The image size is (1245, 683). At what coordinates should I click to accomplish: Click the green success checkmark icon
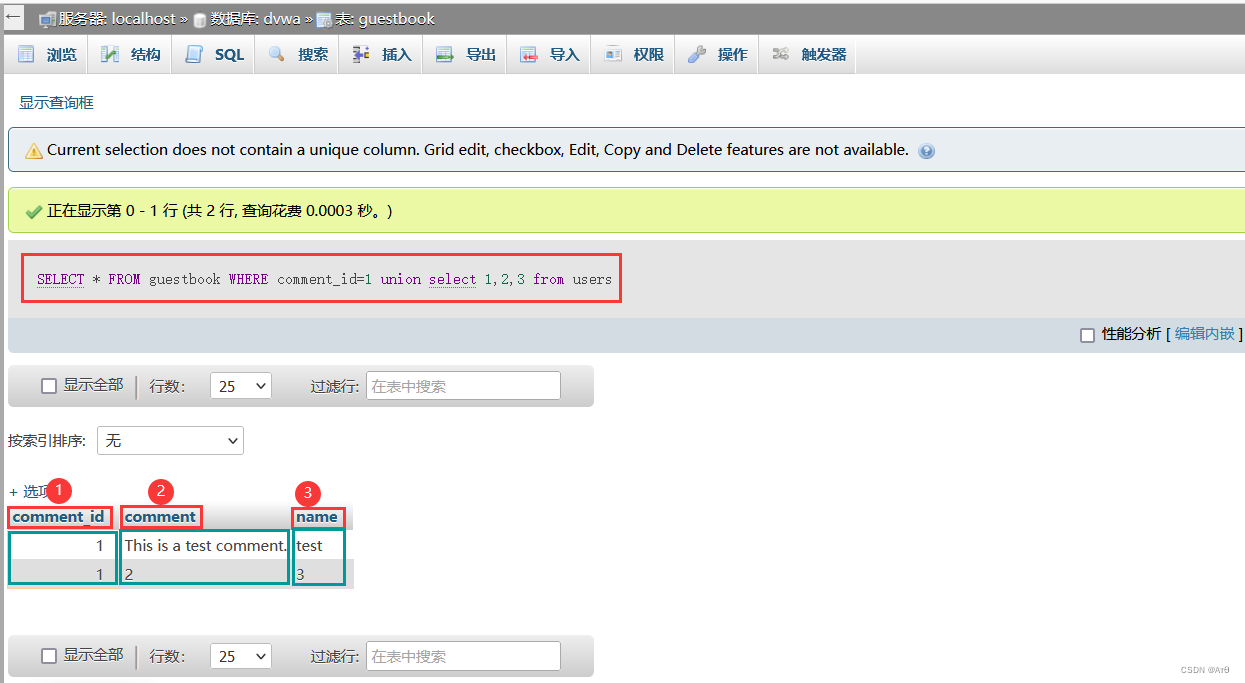pyautogui.click(x=34, y=211)
